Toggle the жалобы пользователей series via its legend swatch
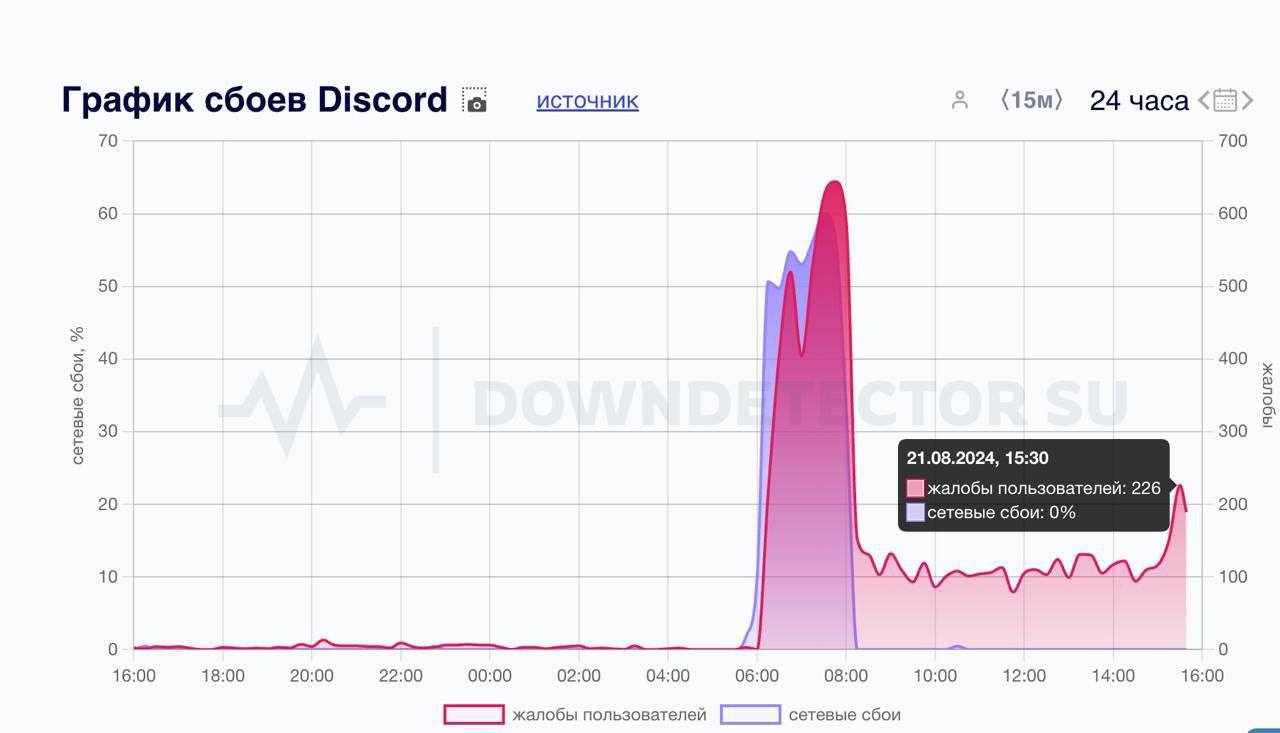This screenshot has height=733, width=1280. (472, 714)
